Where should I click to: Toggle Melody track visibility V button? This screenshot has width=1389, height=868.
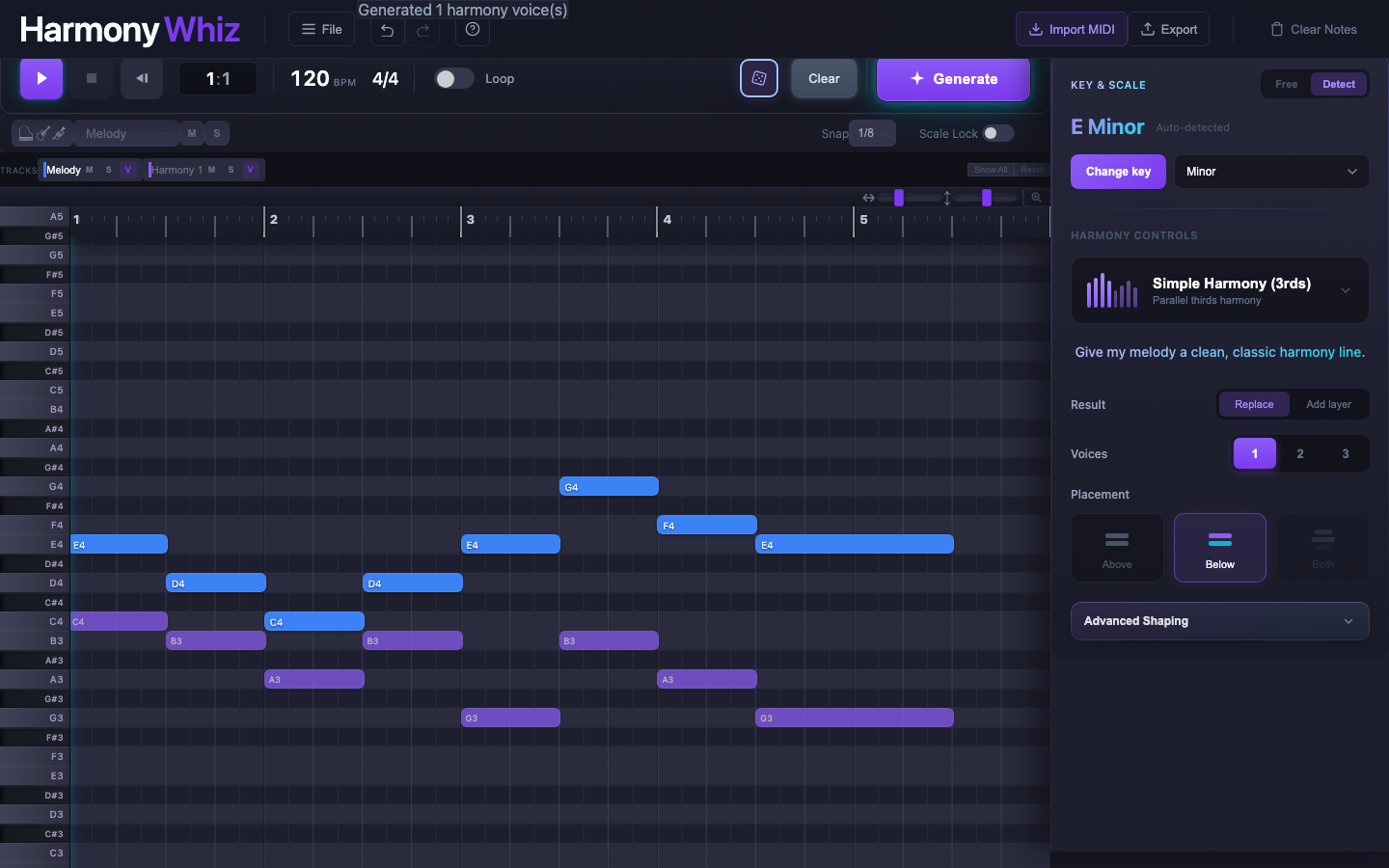pyautogui.click(x=128, y=170)
